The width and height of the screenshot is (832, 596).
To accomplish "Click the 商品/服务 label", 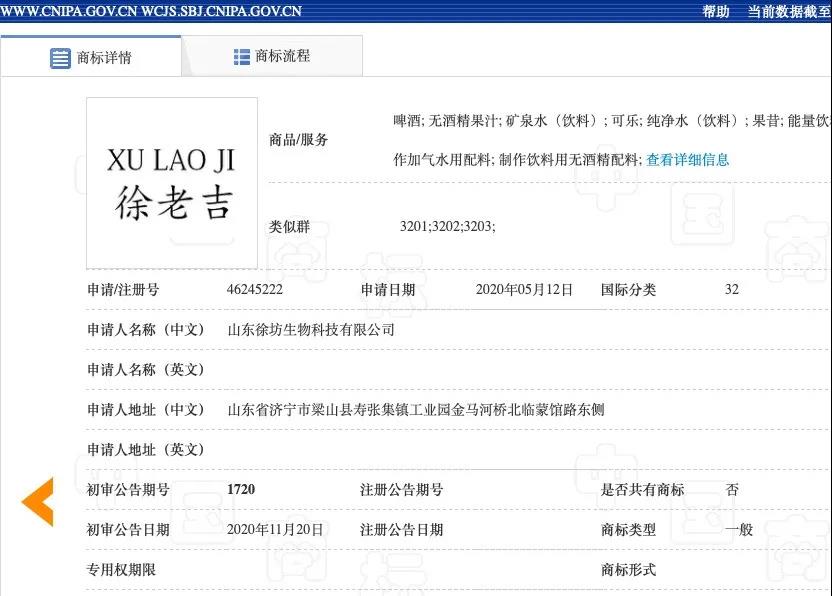I will [299, 140].
